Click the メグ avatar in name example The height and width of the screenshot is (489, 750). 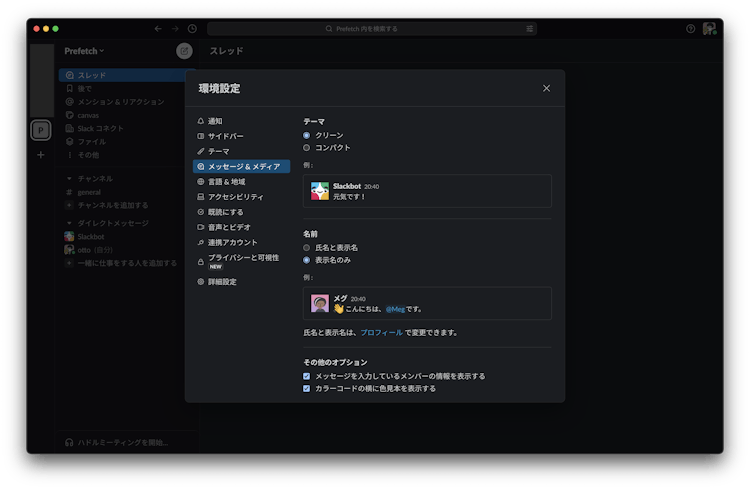pos(320,303)
